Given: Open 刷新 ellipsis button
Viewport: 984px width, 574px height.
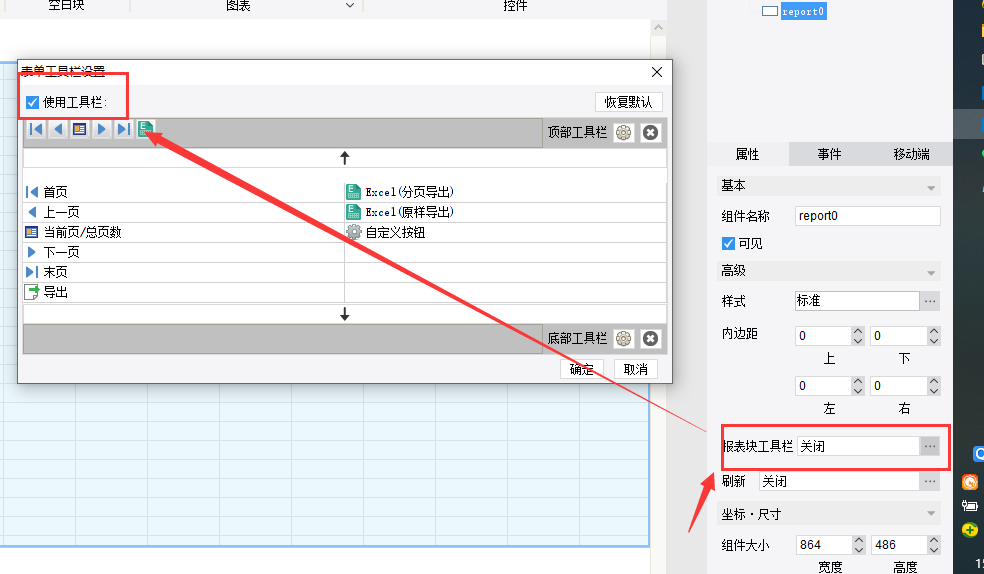Looking at the screenshot, I should click(930, 482).
